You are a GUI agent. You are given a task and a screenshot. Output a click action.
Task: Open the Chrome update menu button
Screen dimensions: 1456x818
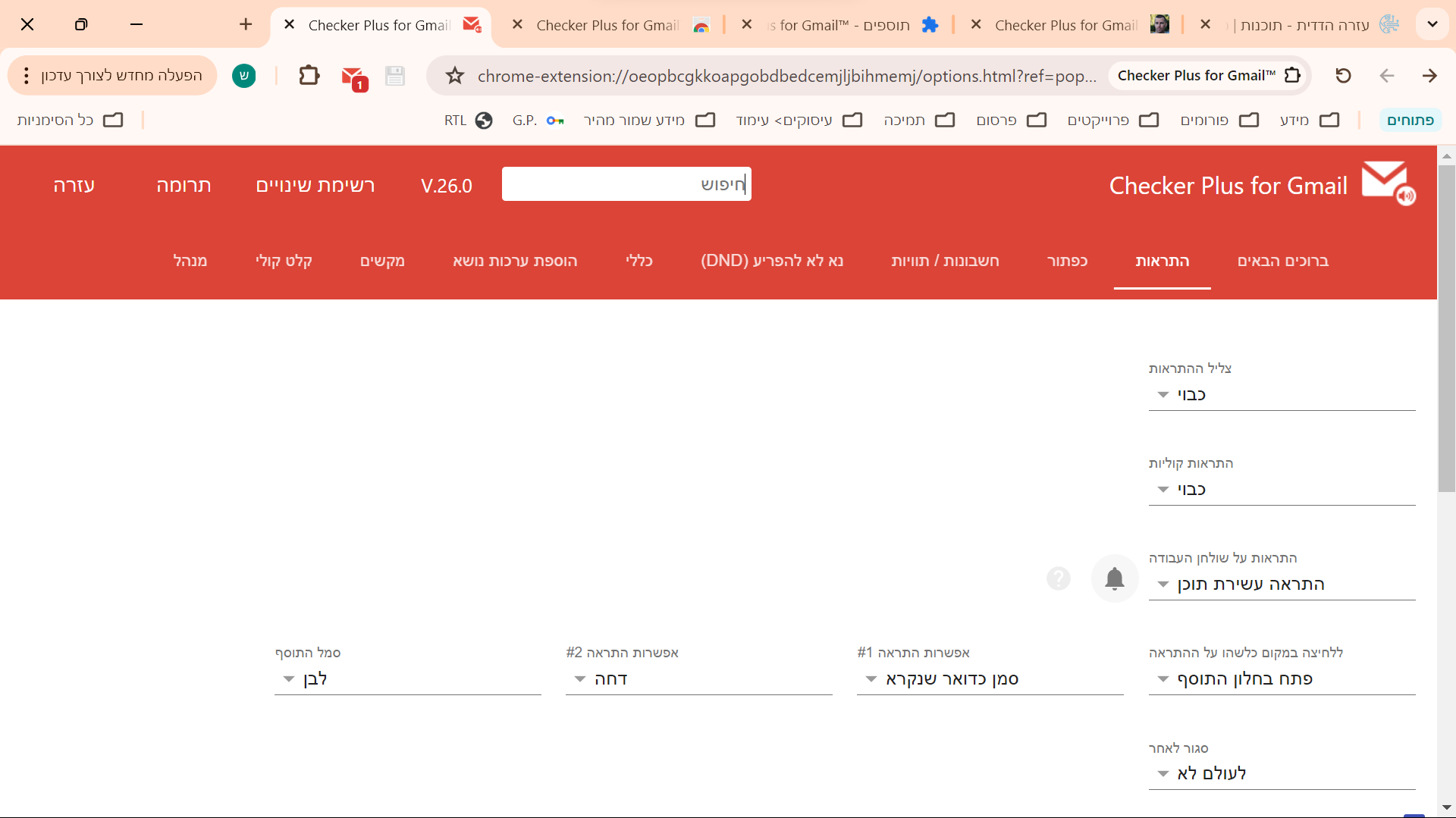[x=112, y=76]
